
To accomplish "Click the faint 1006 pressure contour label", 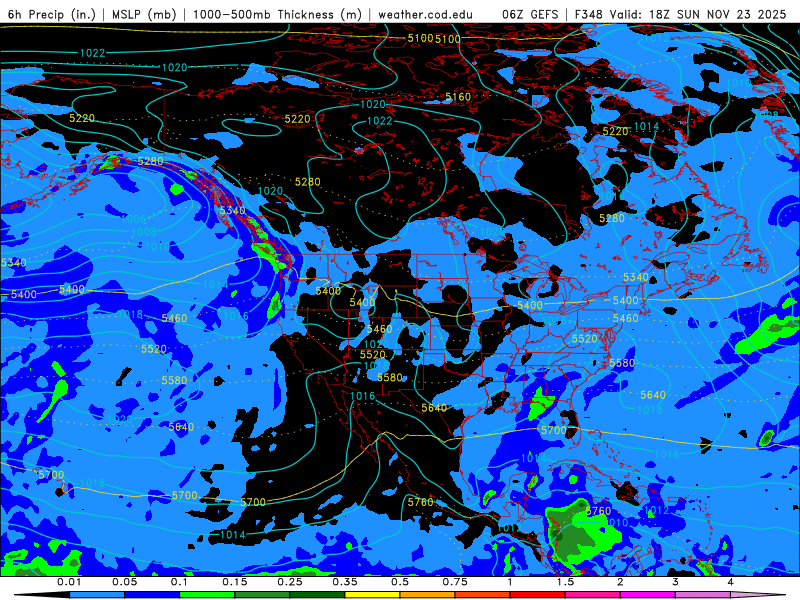I will 134,219.
